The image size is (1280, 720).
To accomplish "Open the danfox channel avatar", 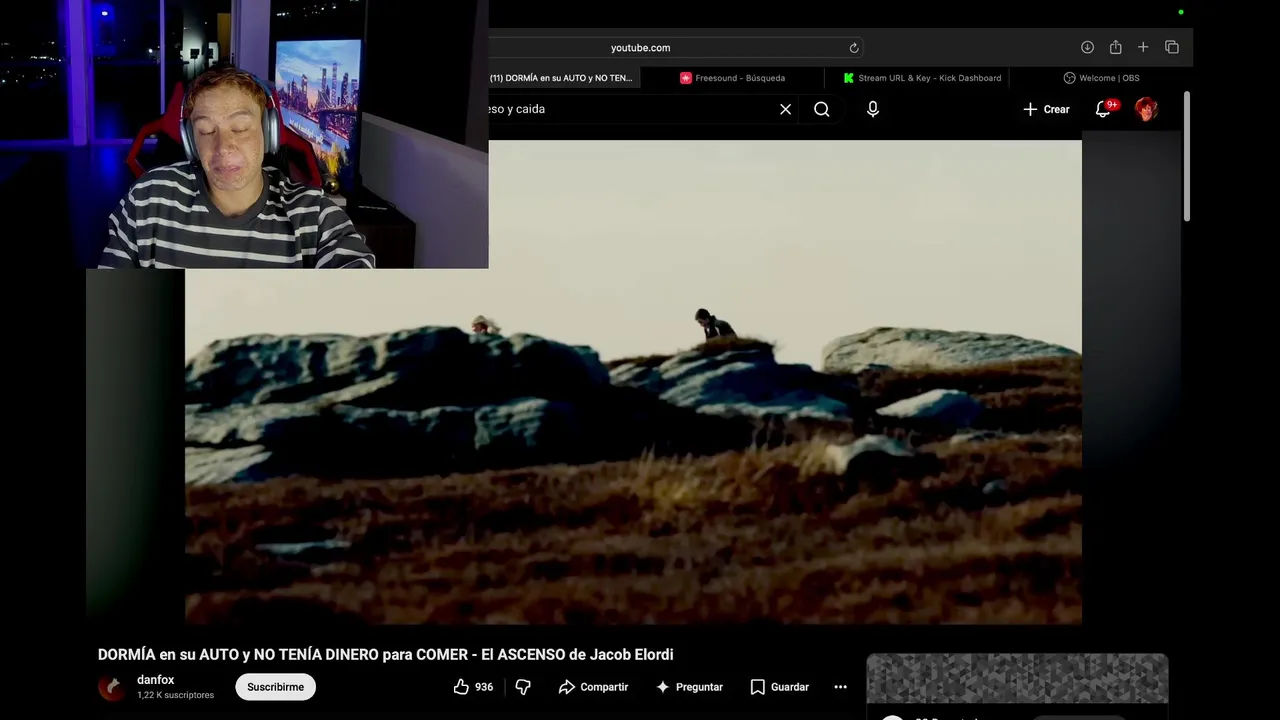I will pyautogui.click(x=112, y=687).
